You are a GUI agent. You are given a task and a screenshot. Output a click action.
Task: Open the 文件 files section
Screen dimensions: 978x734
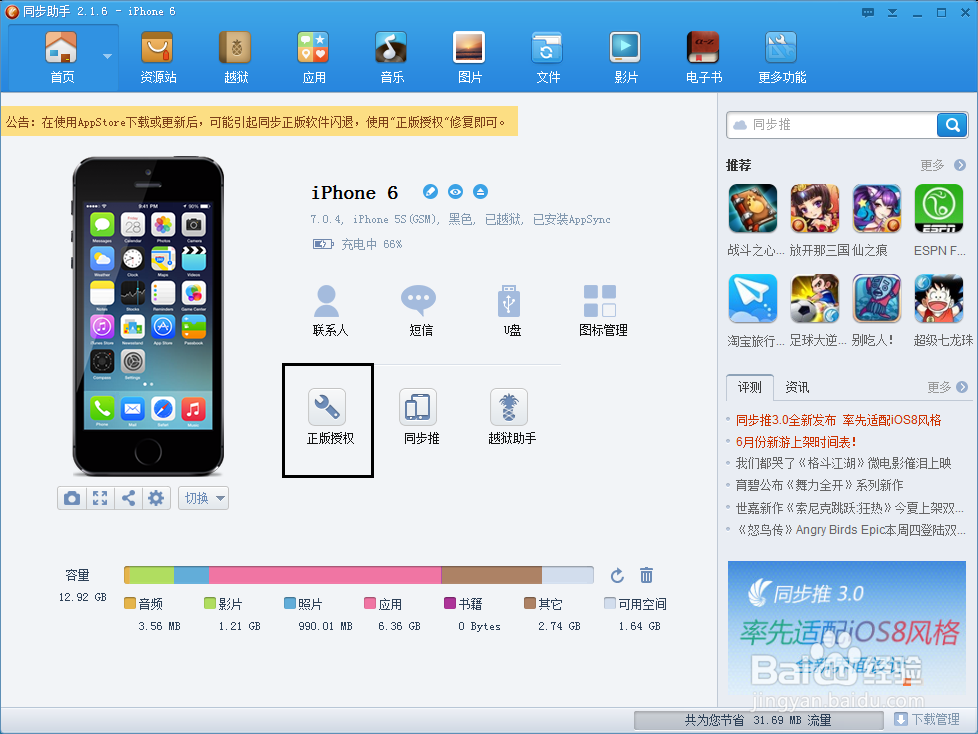548,58
